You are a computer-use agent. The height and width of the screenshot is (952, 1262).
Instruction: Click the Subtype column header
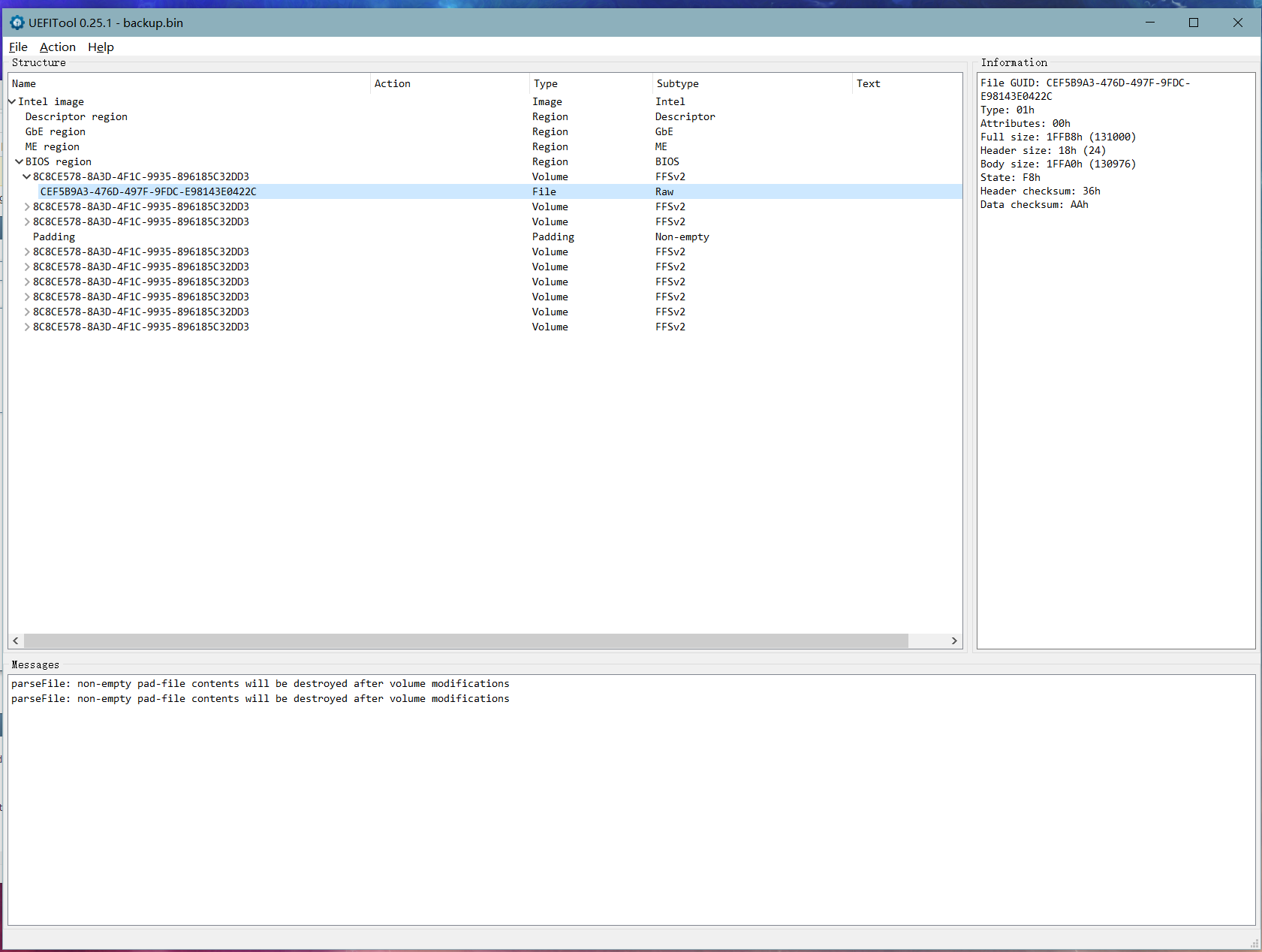coord(752,83)
